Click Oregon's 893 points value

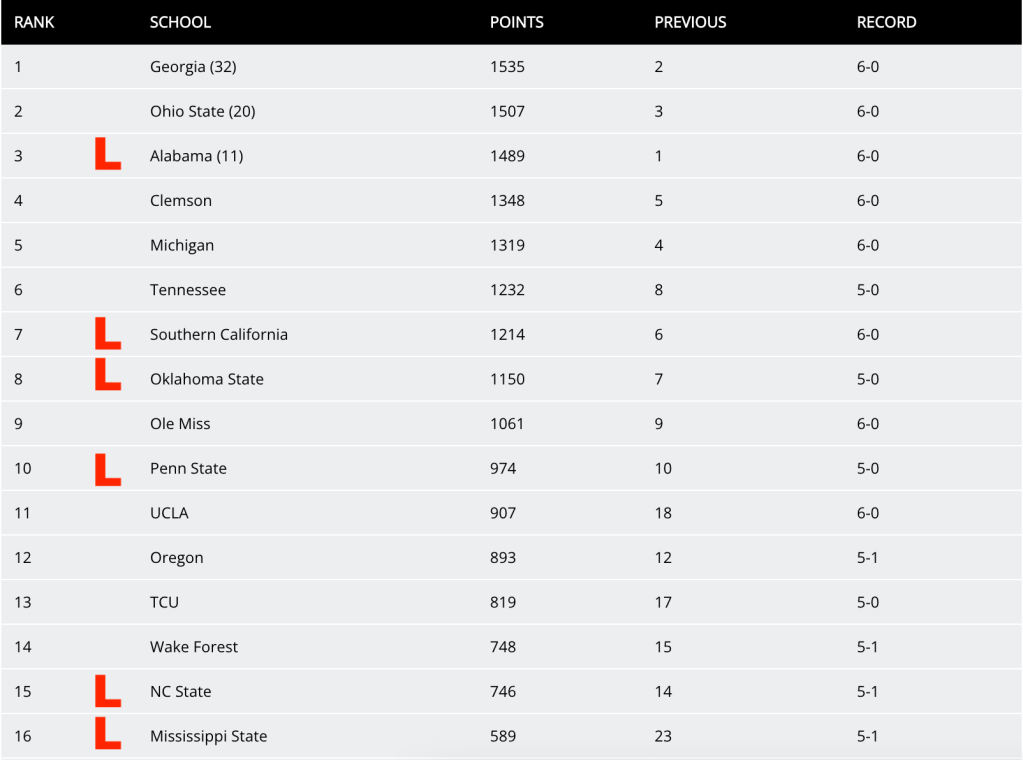click(x=503, y=557)
